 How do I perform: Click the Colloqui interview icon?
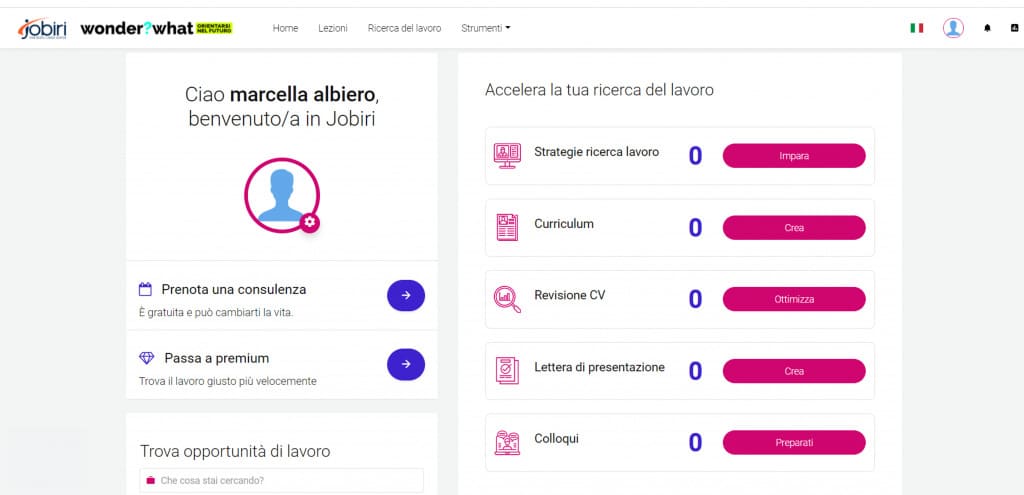(x=507, y=442)
